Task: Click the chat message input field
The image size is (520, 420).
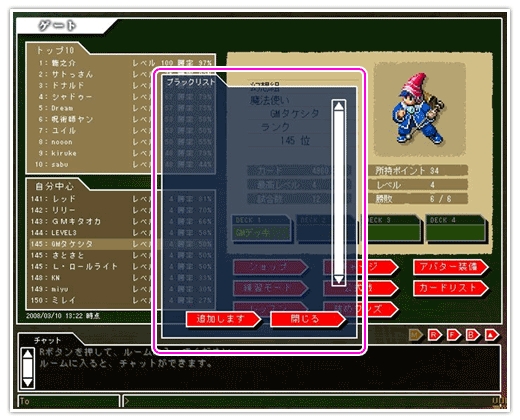Action: pos(313,401)
